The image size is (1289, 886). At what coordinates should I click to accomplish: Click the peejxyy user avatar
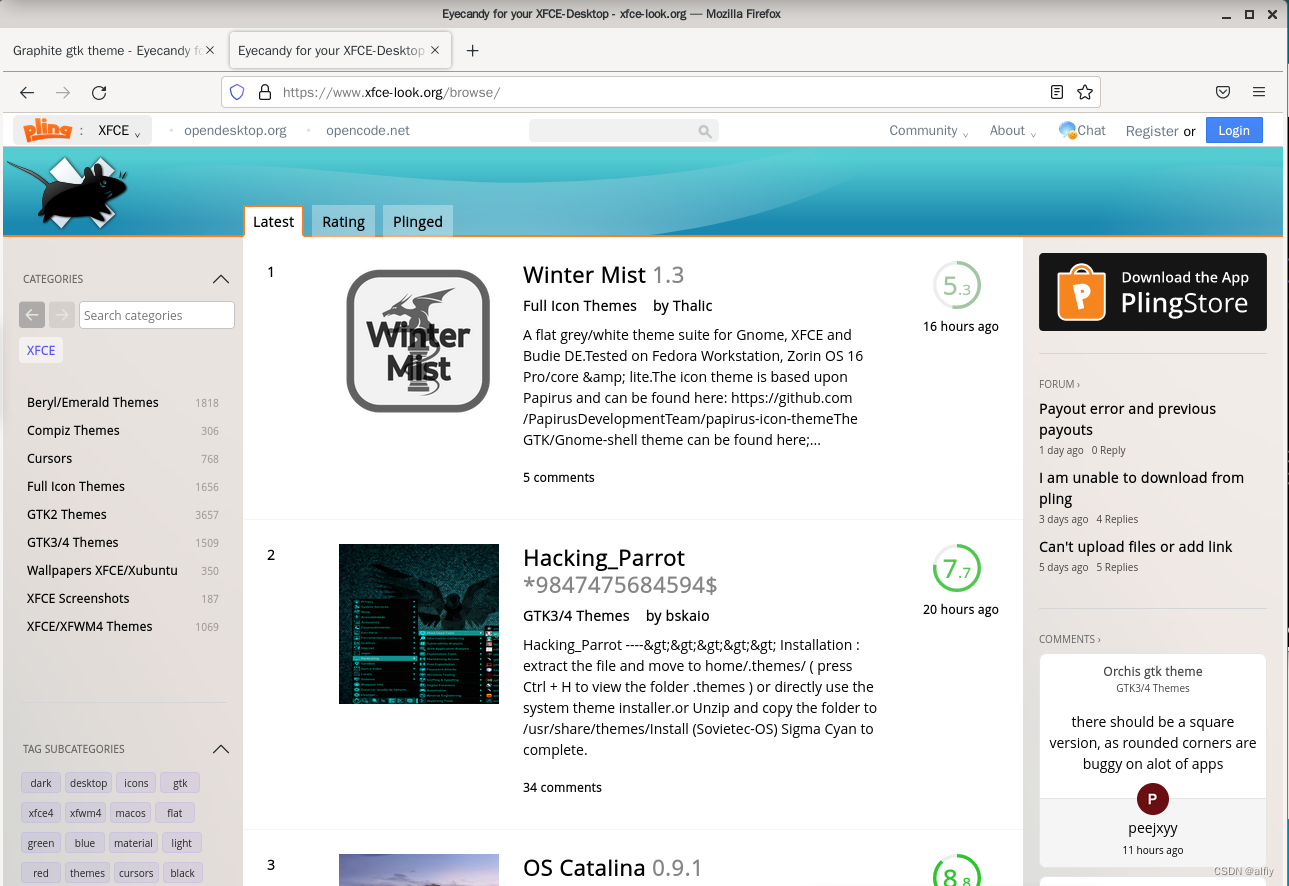[x=1153, y=799]
